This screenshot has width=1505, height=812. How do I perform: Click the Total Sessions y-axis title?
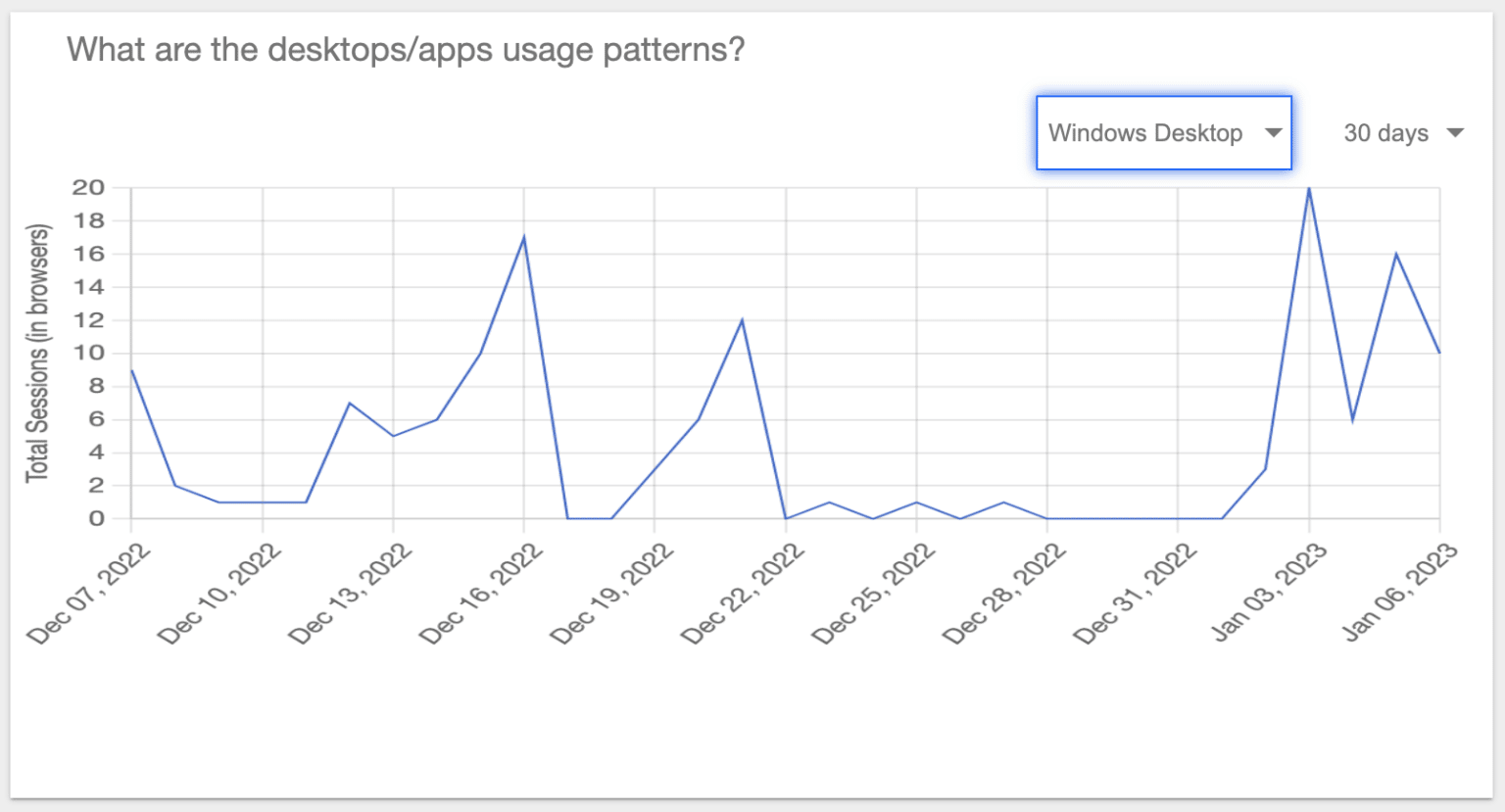coord(37,353)
